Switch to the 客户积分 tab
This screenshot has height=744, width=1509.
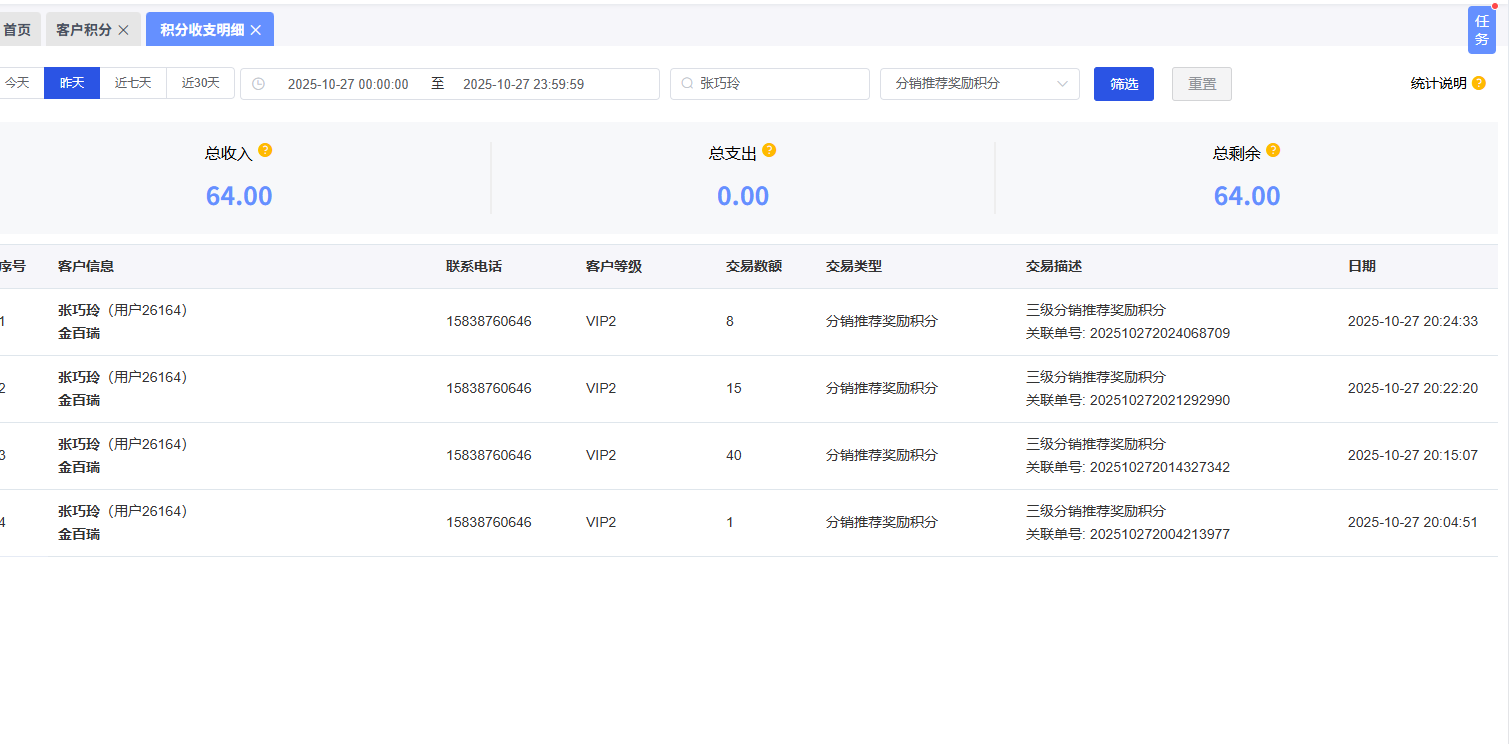click(84, 30)
